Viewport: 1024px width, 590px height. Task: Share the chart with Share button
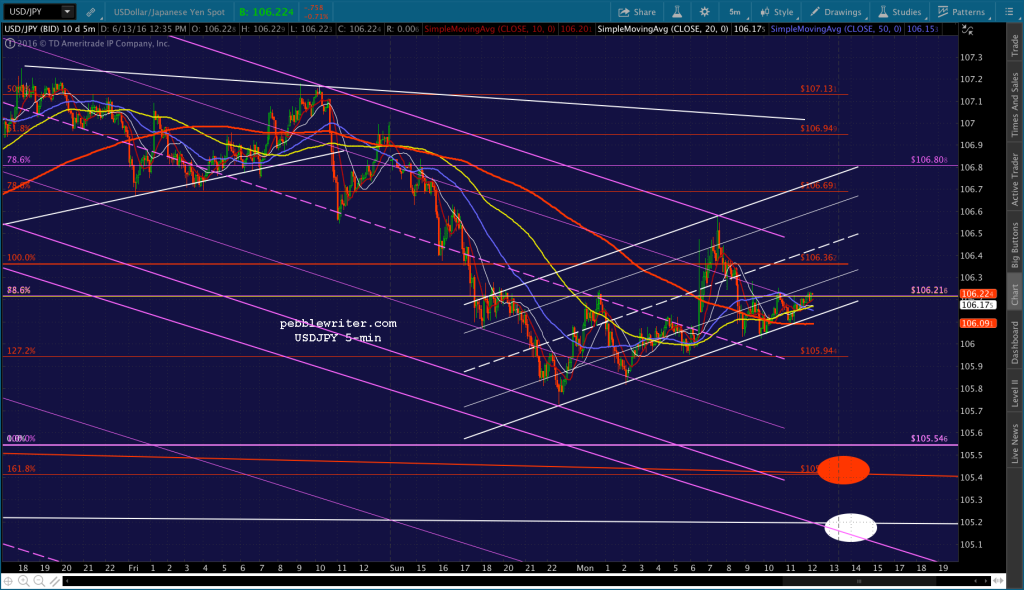637,12
